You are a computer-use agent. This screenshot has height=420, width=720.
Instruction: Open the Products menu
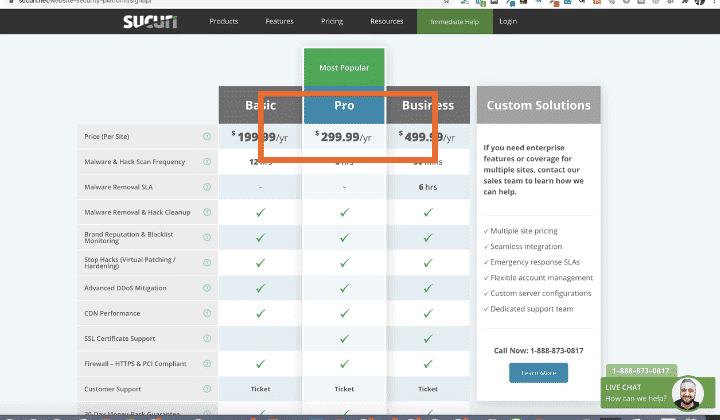click(x=224, y=21)
